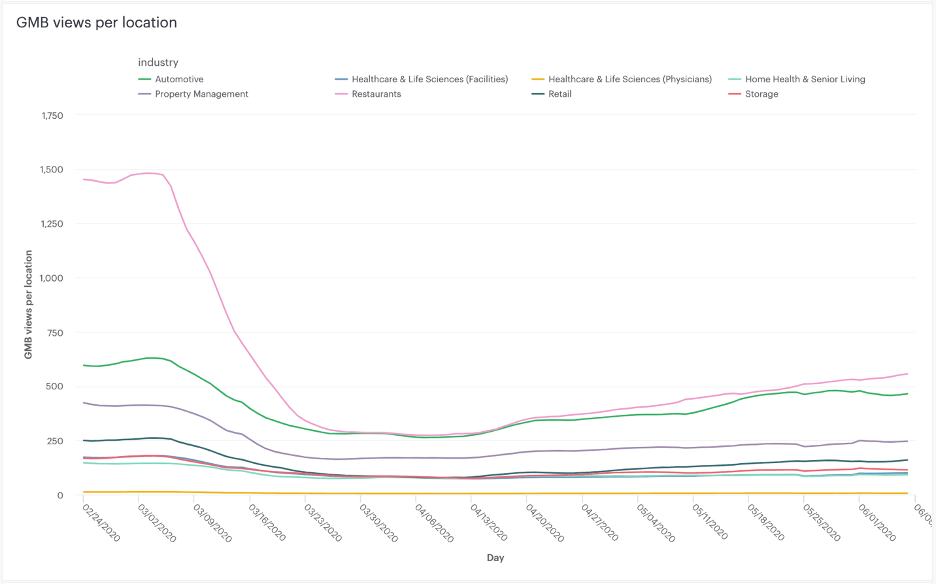
Task: Disable the Retail series from the legend
Action: (559, 94)
